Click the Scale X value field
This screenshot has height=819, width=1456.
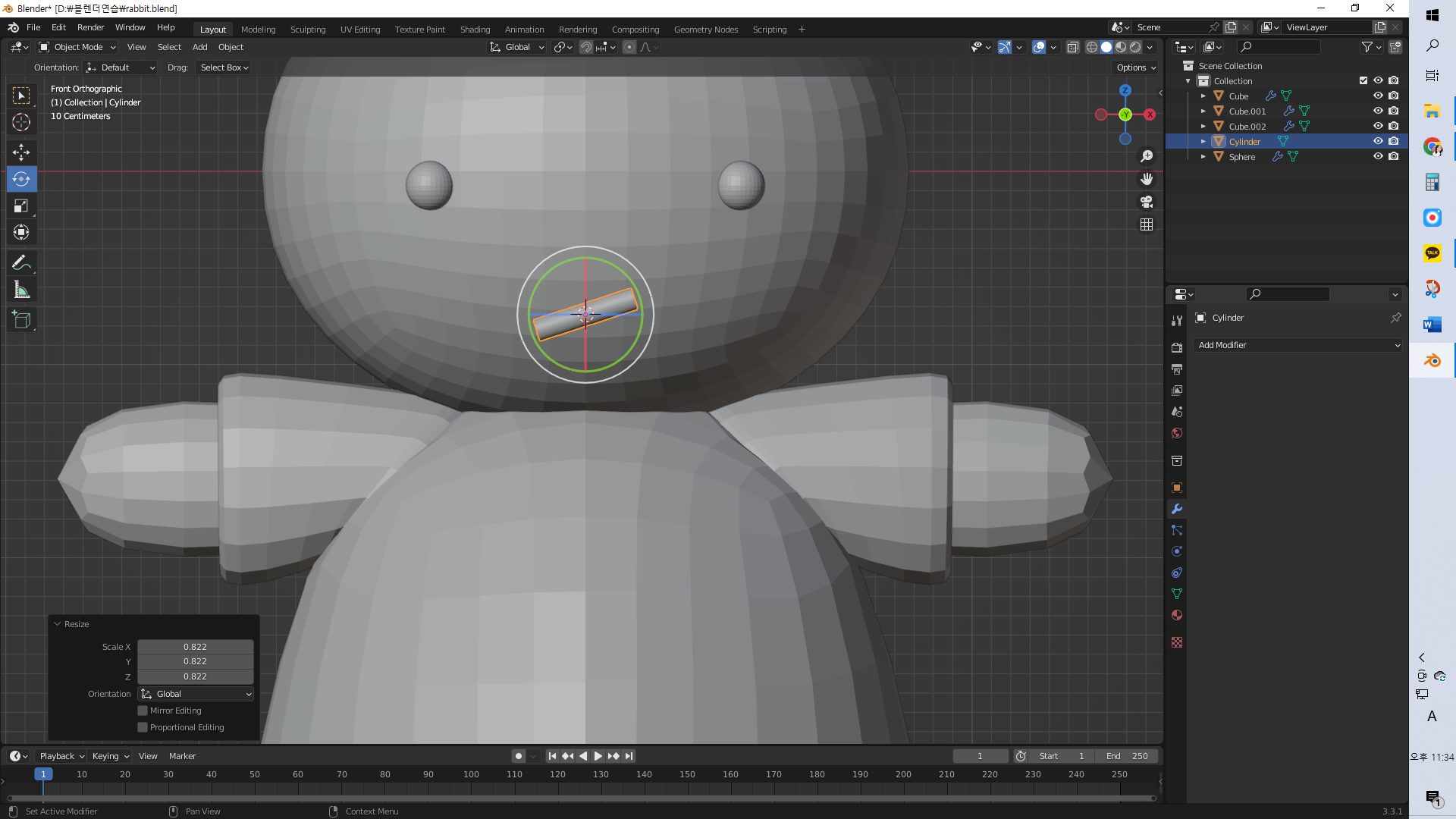point(195,647)
